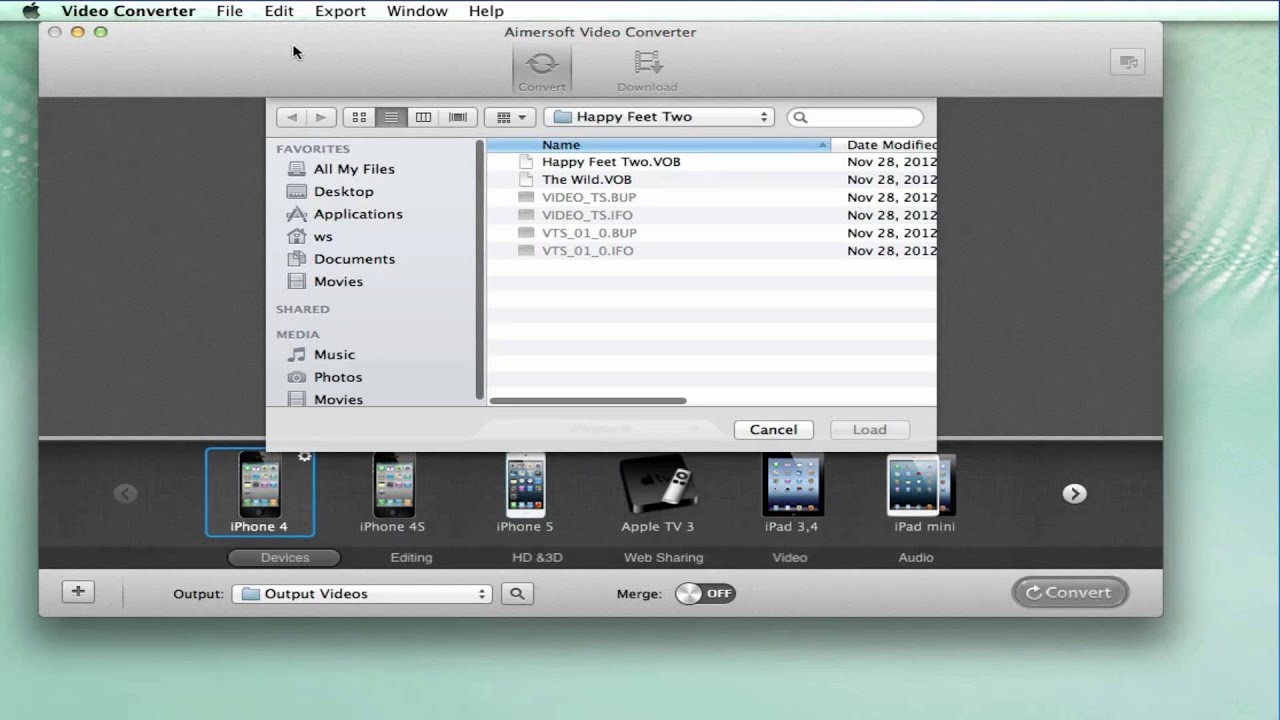This screenshot has height=720, width=1280.
Task: Switch to the Devices tab
Action: click(x=285, y=558)
